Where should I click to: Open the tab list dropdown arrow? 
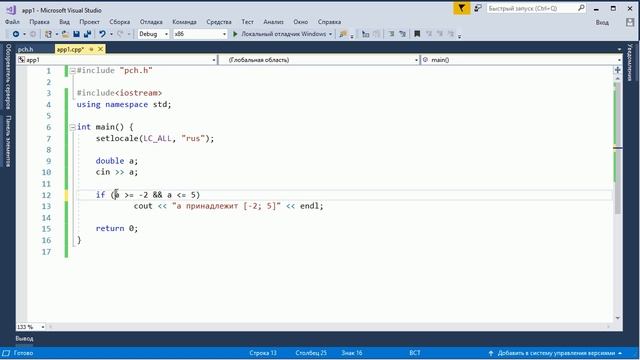pyautogui.click(x=619, y=49)
